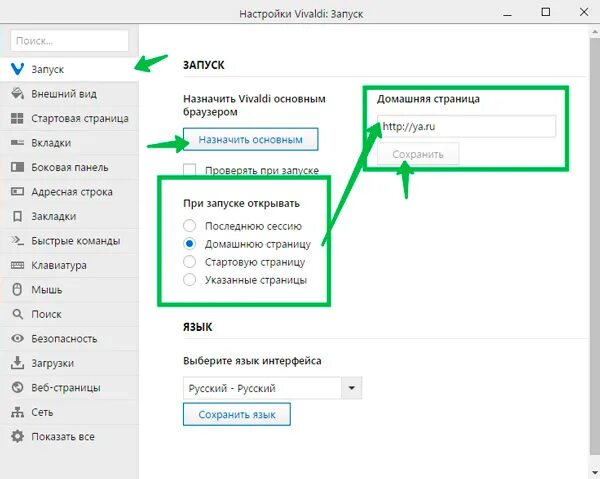Click the grid icon for Стартовая страница
This screenshot has width=600, height=479.
(x=17, y=118)
